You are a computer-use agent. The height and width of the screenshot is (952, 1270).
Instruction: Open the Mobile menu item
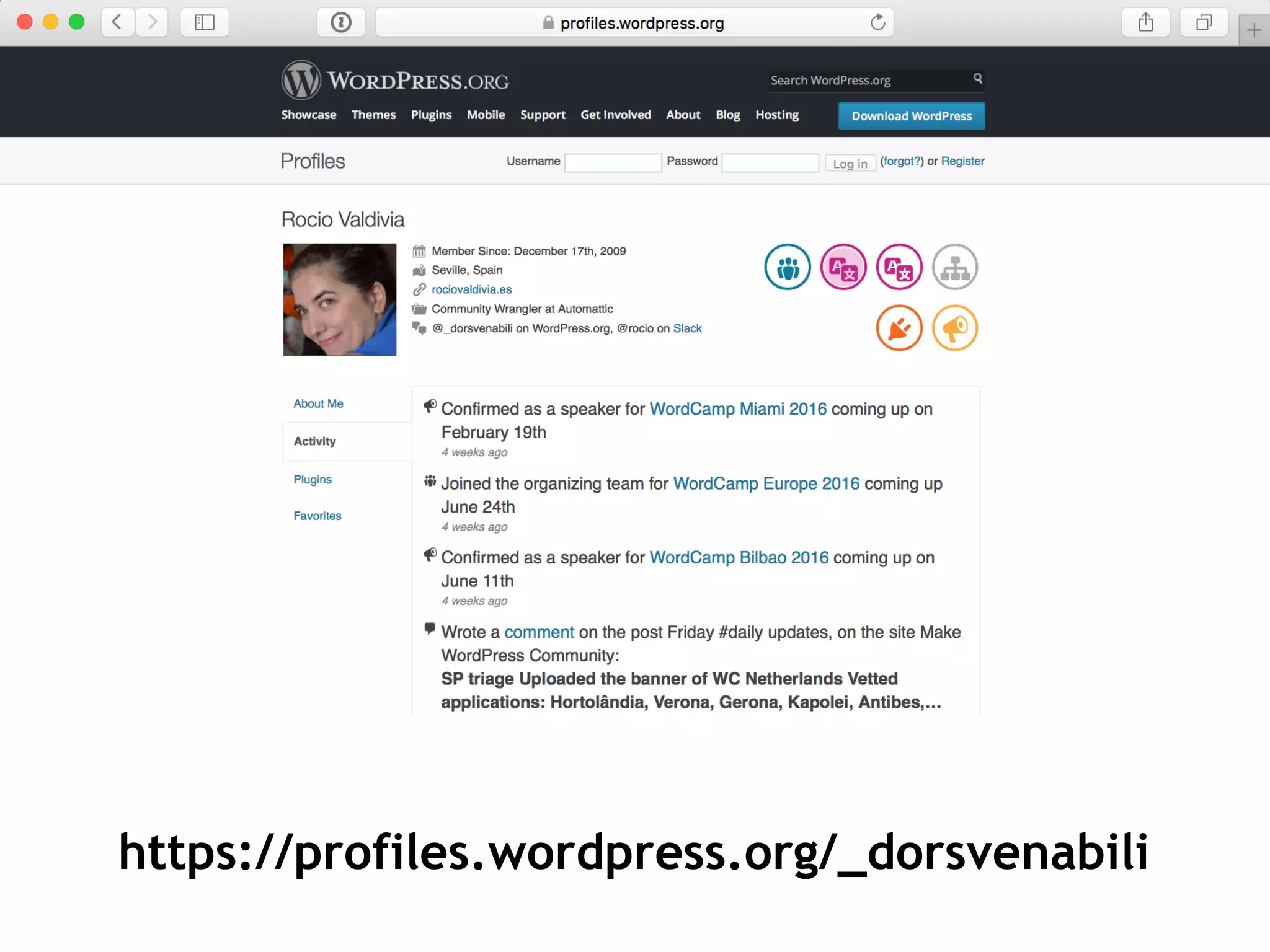pos(486,115)
